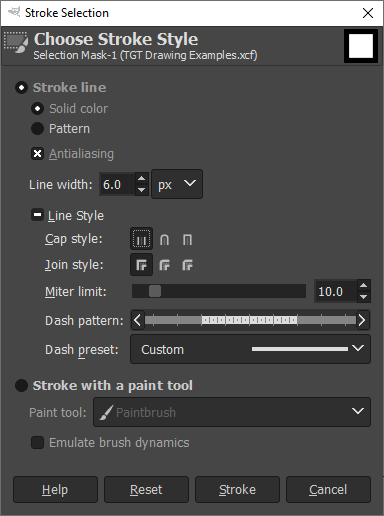Select the butt cap style icon
Screen dimensions: 384x516
click(141, 239)
